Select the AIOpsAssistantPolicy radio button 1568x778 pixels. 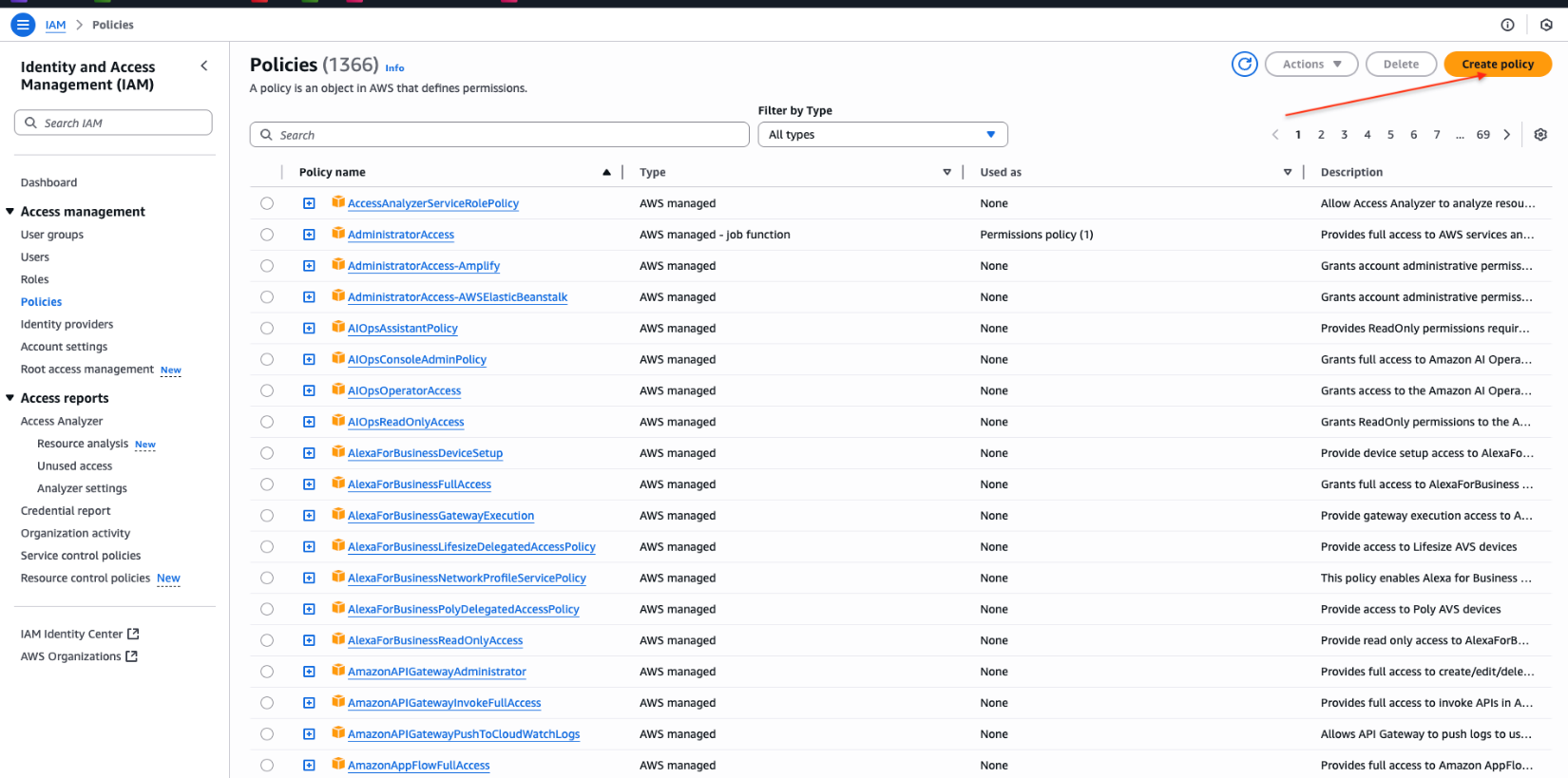point(267,329)
